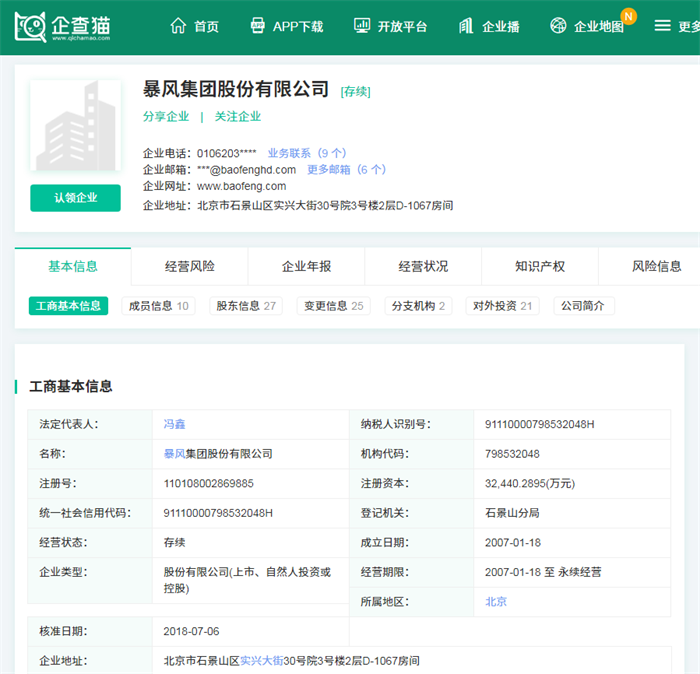Open 股东信息 27 sub-tab
This screenshot has height=674, width=700.
246,306
